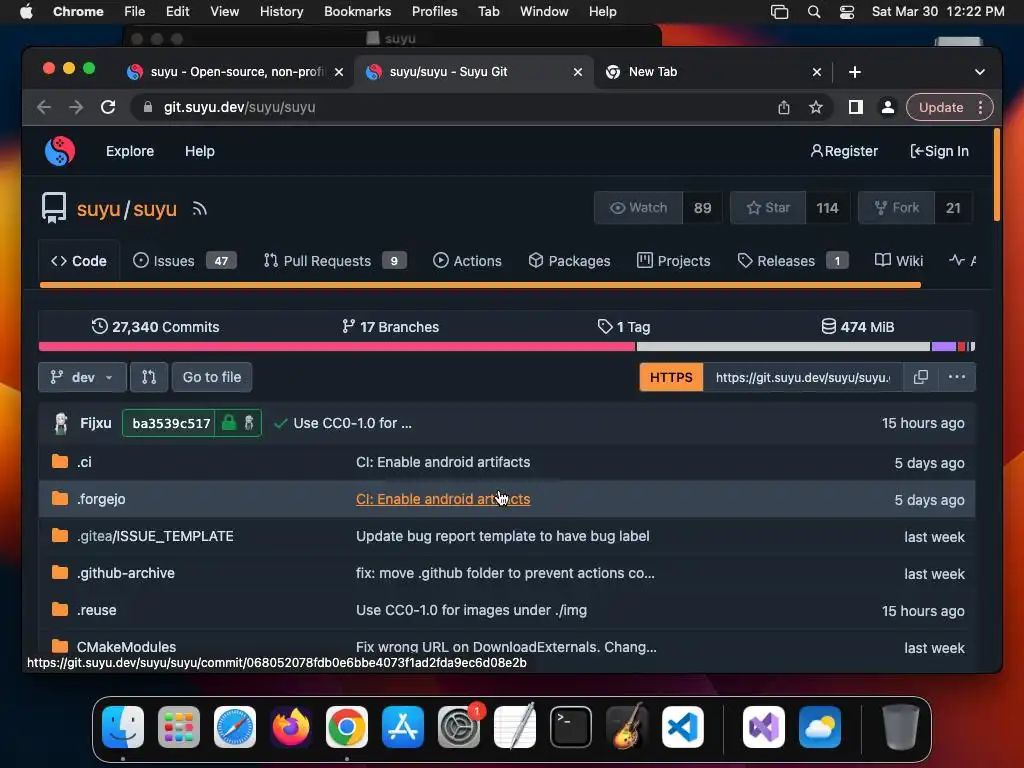Click the Go to file button

pyautogui.click(x=212, y=377)
